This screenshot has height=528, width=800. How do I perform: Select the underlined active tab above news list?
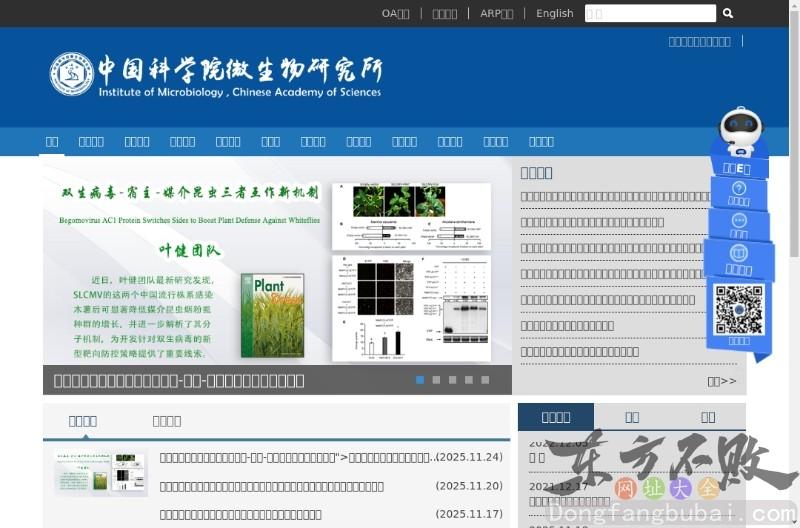(83, 421)
